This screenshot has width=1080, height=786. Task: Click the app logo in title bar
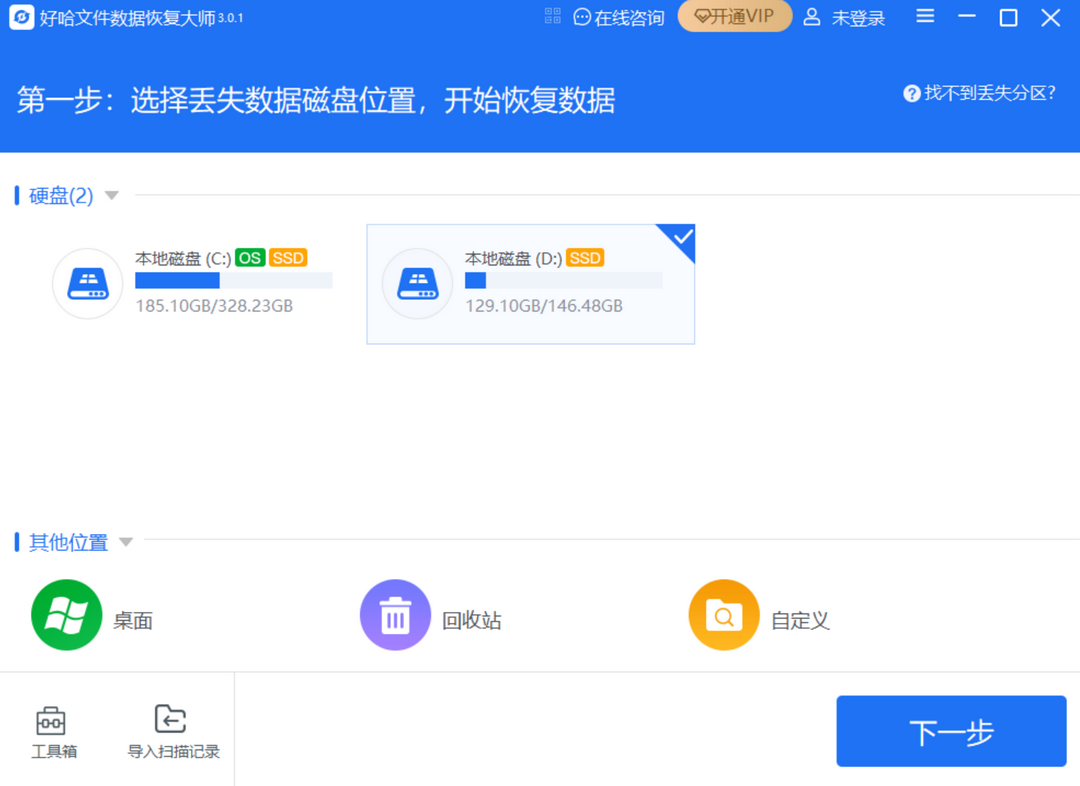click(22, 18)
